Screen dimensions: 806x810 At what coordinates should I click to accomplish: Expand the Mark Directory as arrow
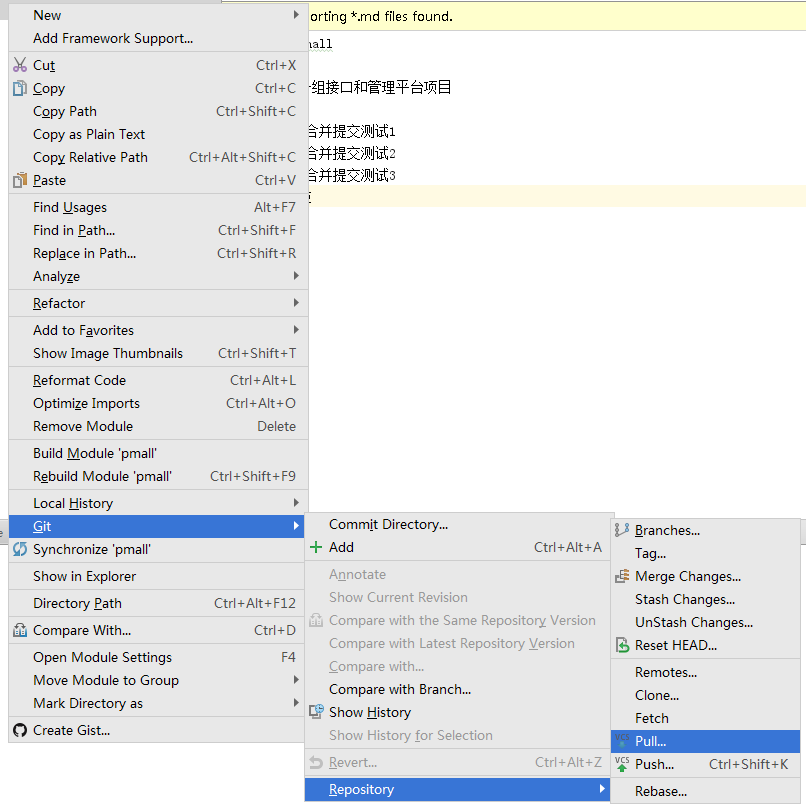296,703
